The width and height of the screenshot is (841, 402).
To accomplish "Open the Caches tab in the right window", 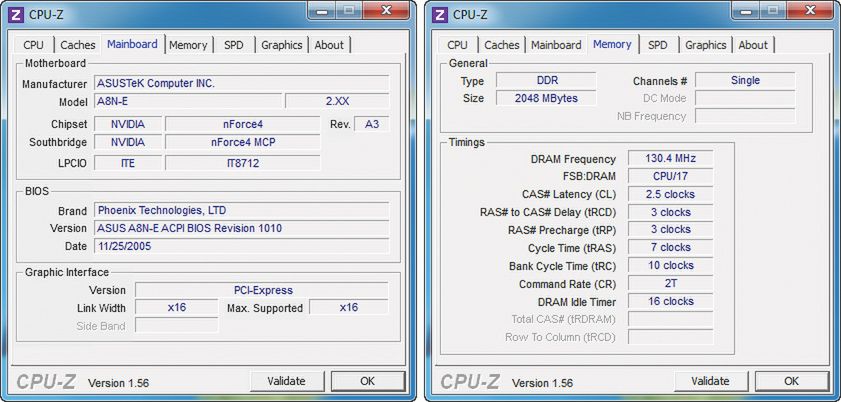I will coord(501,45).
